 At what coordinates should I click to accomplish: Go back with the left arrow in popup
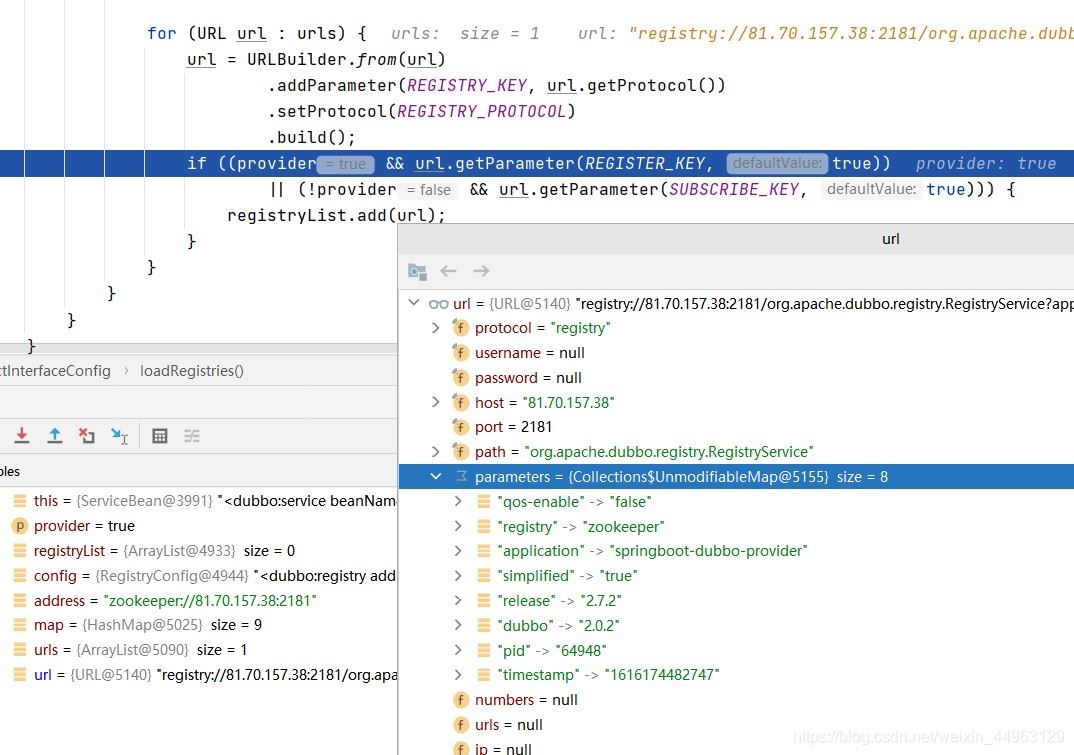pyautogui.click(x=449, y=271)
